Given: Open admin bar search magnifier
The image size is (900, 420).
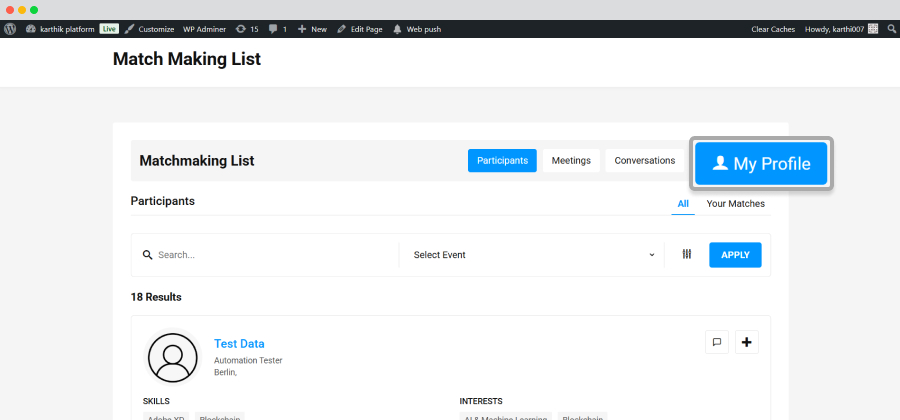Looking at the screenshot, I should pos(891,29).
